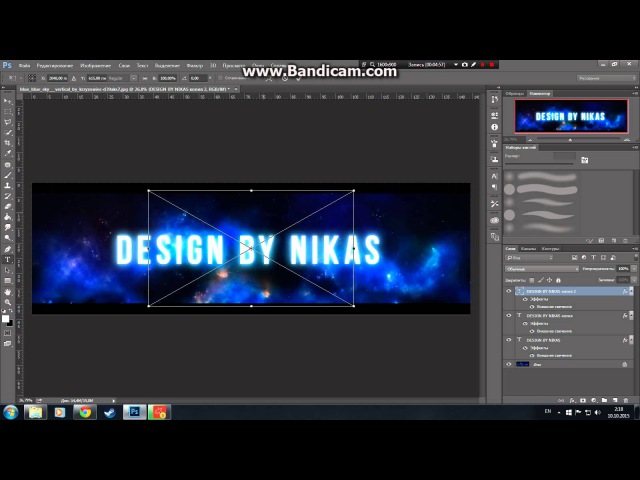Open the Paragraph panel icon
This screenshot has width=640, height=480.
[x=494, y=187]
